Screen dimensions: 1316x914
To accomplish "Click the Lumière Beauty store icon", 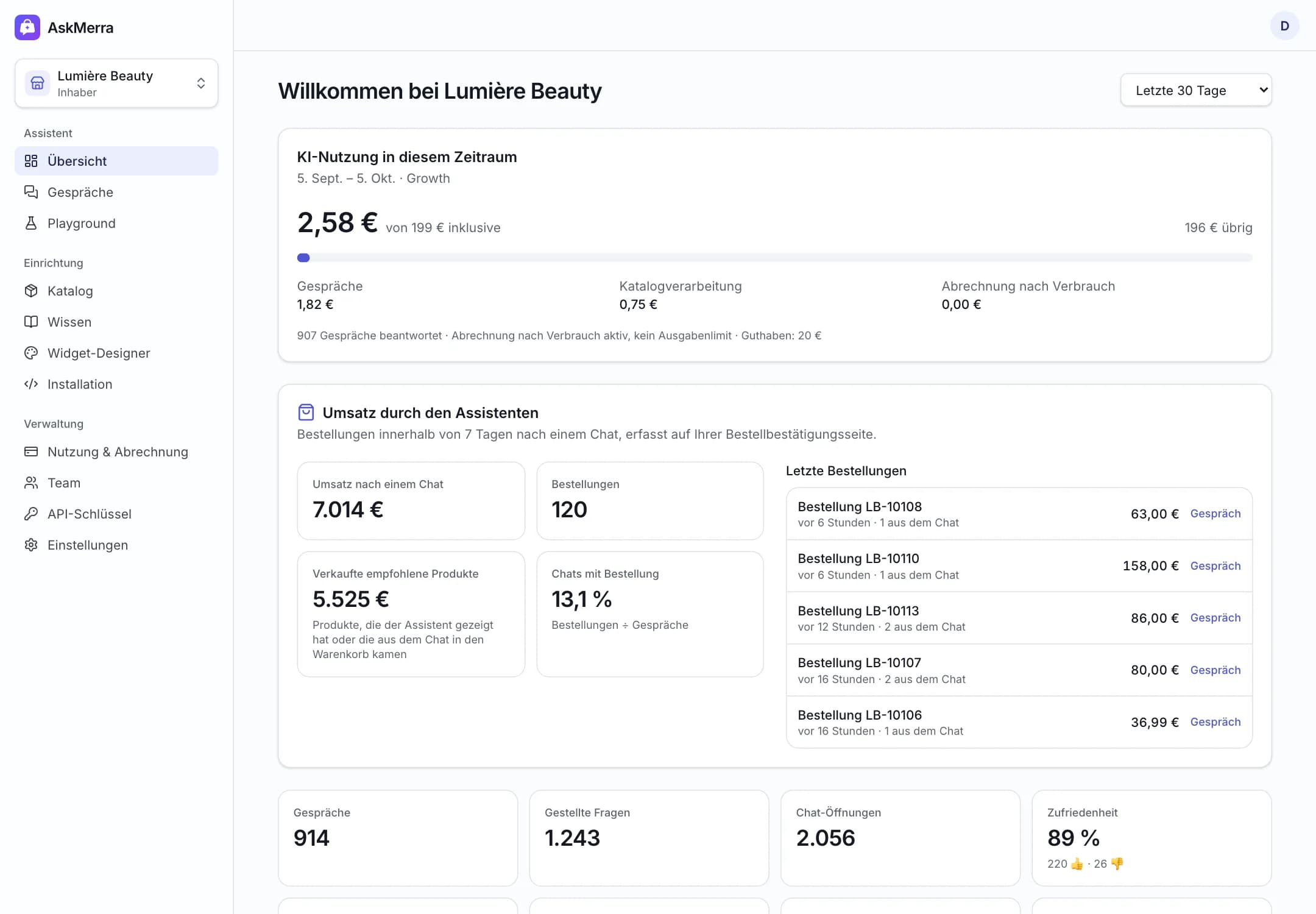I will pyautogui.click(x=37, y=83).
